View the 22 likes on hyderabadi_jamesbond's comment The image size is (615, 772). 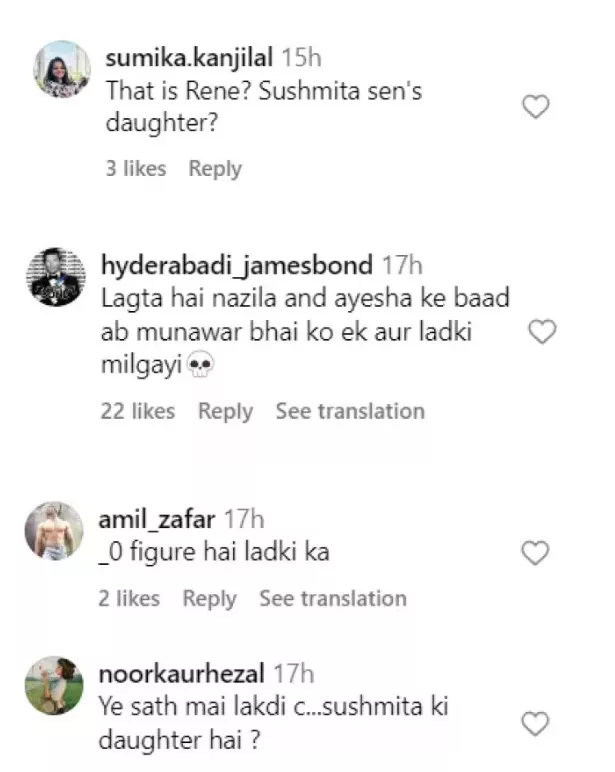point(138,411)
